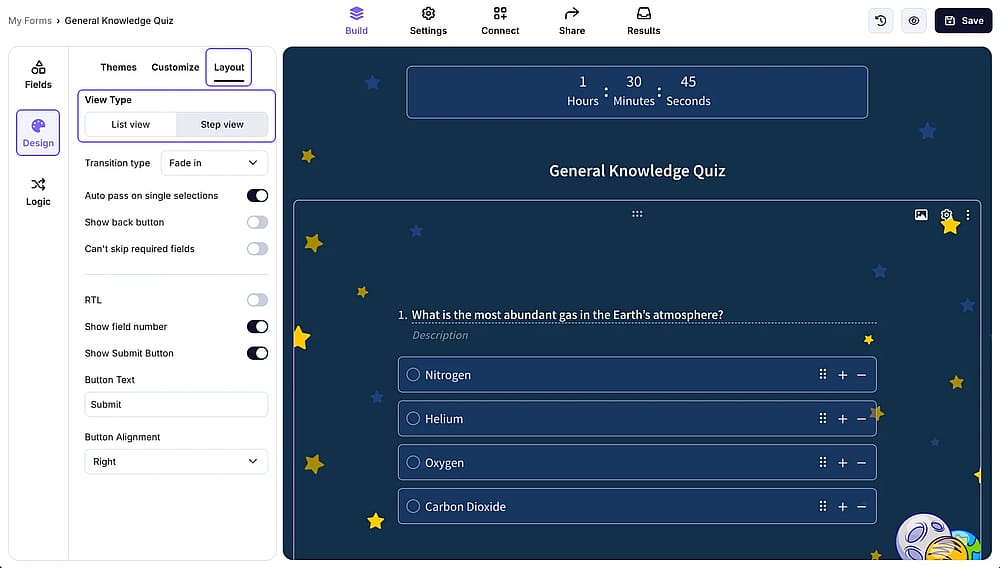Switch to the Themes tab
The image size is (1000, 568).
(118, 67)
